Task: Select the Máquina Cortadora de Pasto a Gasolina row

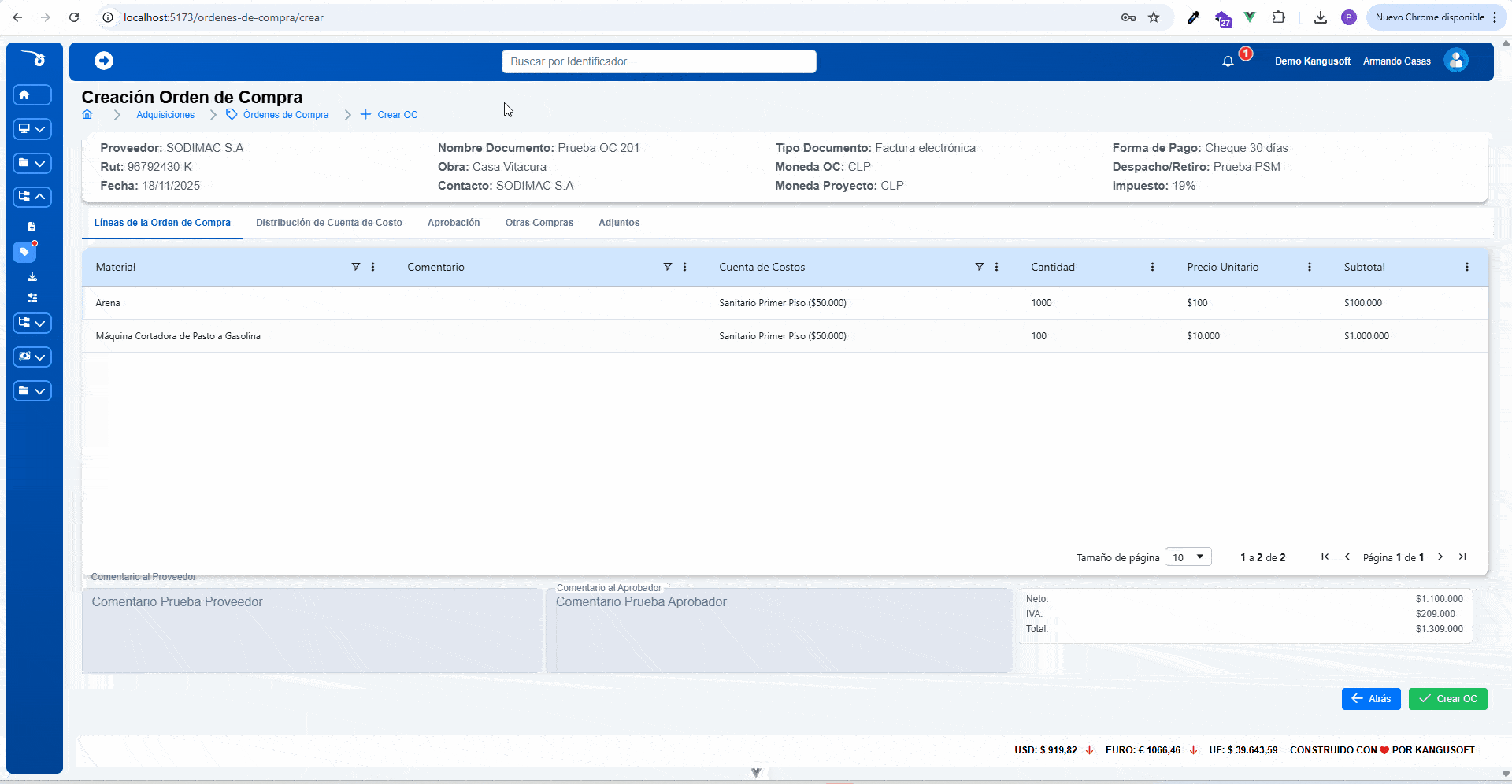Action: pos(784,336)
